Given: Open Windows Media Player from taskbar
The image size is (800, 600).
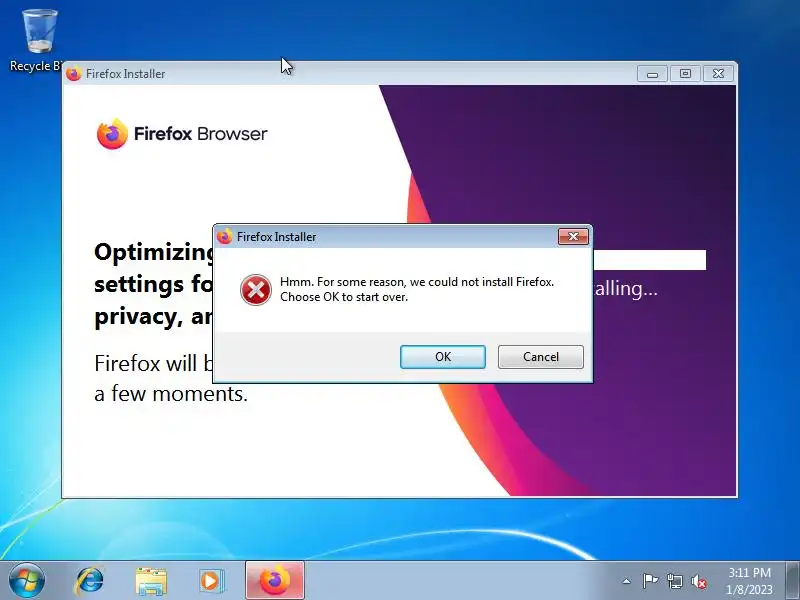Looking at the screenshot, I should (x=211, y=581).
